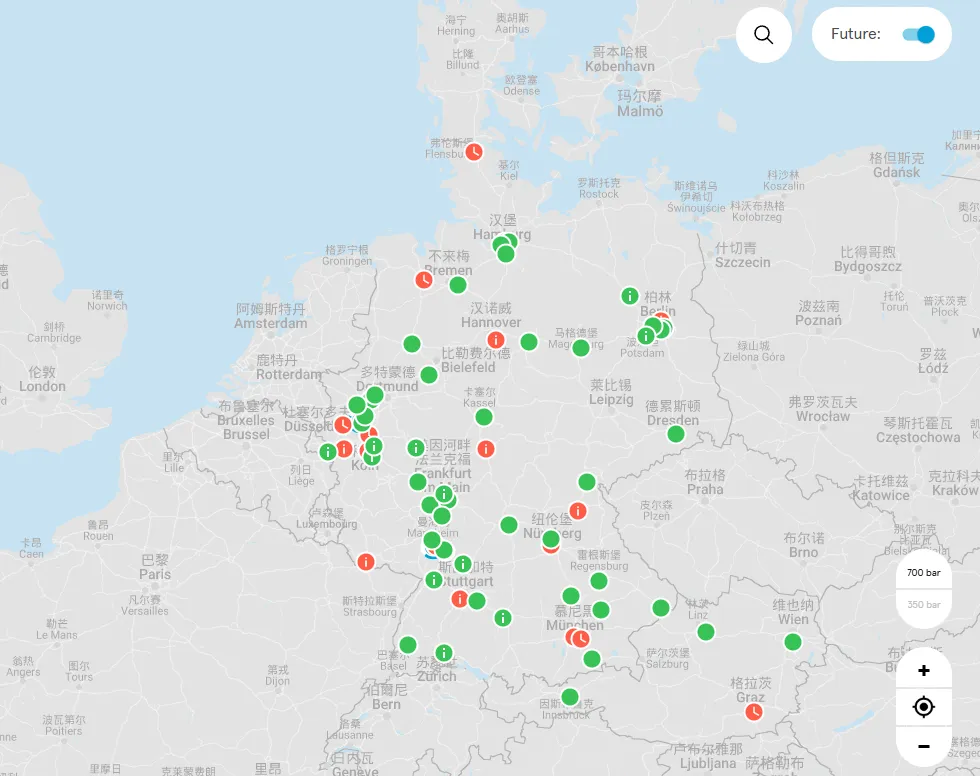Center map on my location
Image resolution: width=980 pixels, height=776 pixels.
coord(923,707)
